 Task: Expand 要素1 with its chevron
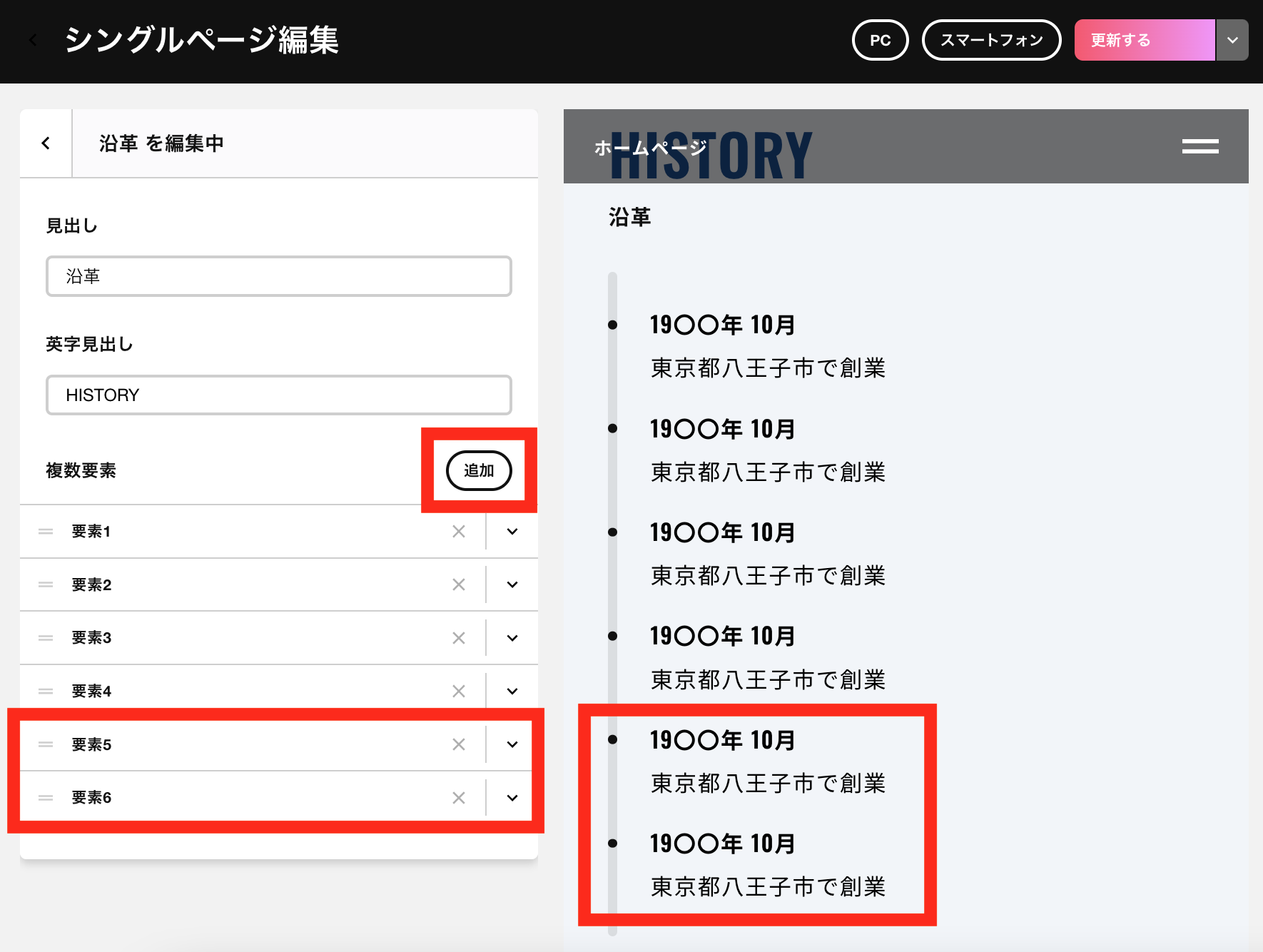512,532
